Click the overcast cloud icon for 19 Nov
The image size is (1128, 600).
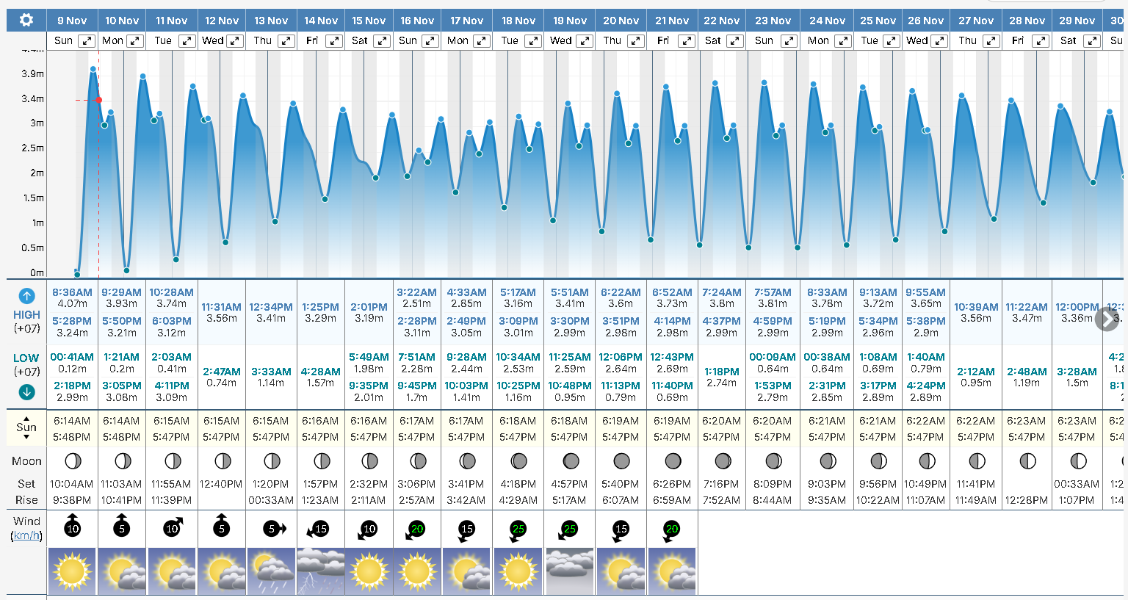tap(570, 571)
